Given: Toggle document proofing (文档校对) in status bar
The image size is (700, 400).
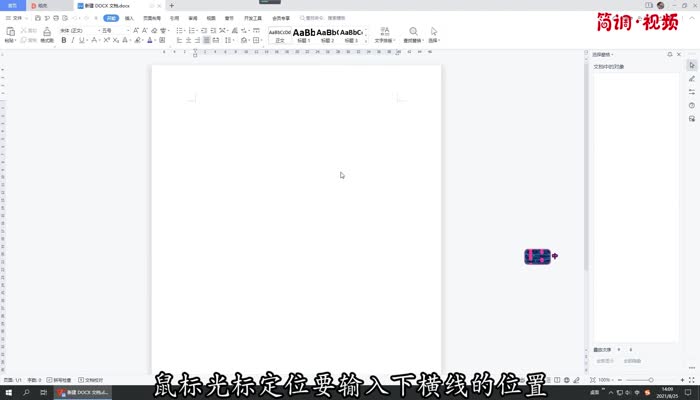Looking at the screenshot, I should coord(92,381).
